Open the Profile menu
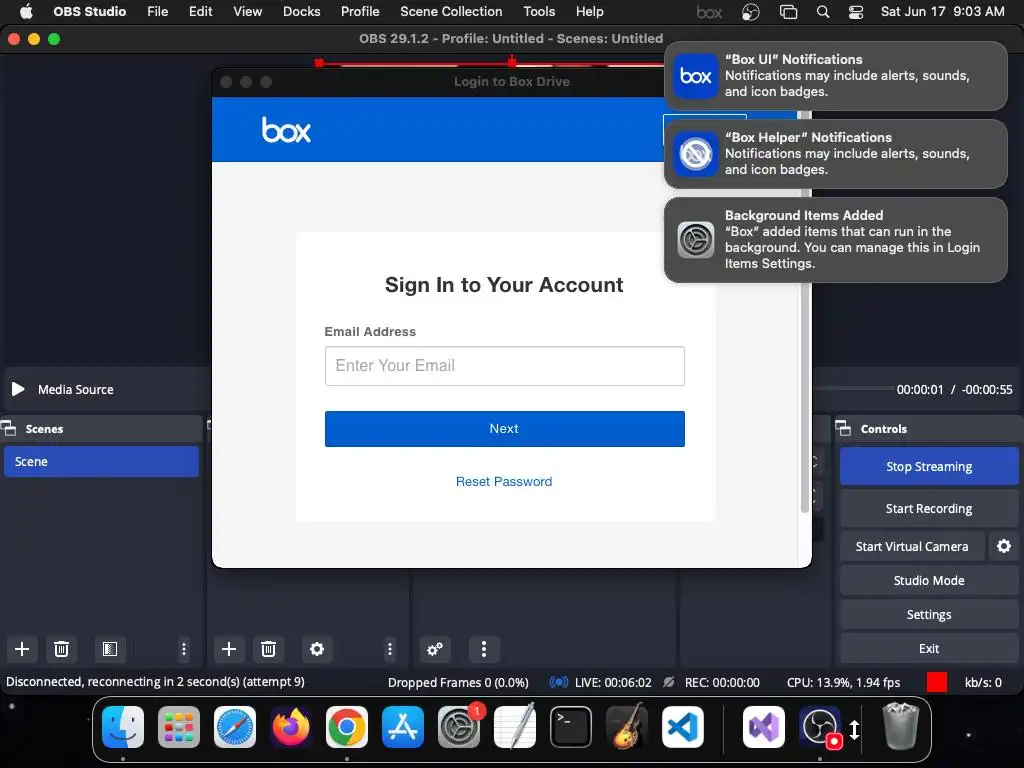Viewport: 1024px width, 768px height. tap(360, 12)
